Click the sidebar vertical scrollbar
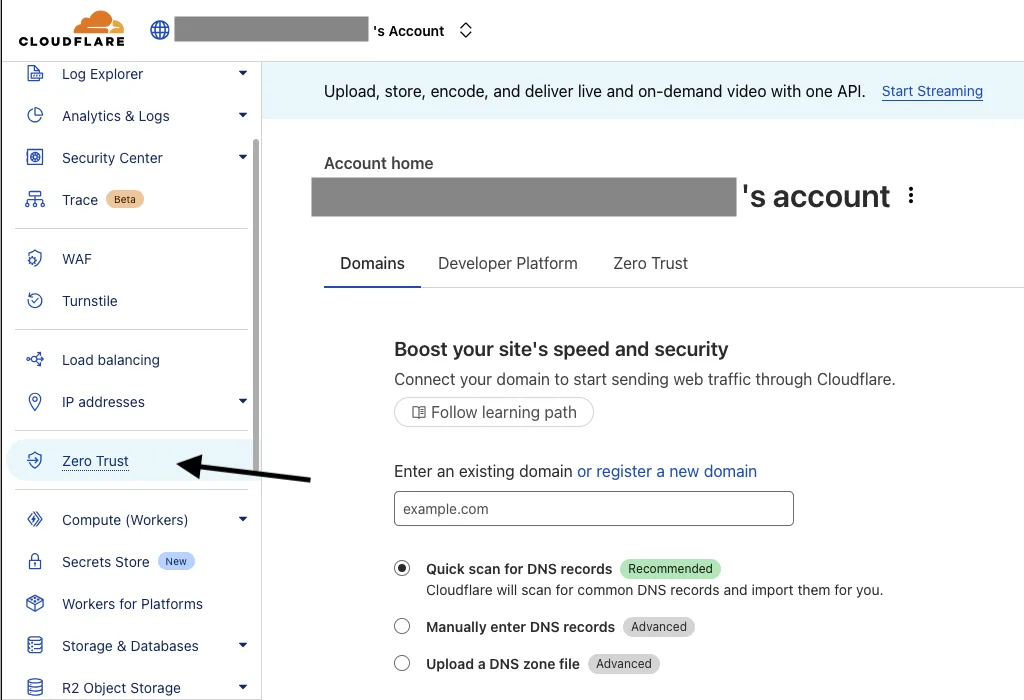The width and height of the screenshot is (1024, 700). click(256, 304)
